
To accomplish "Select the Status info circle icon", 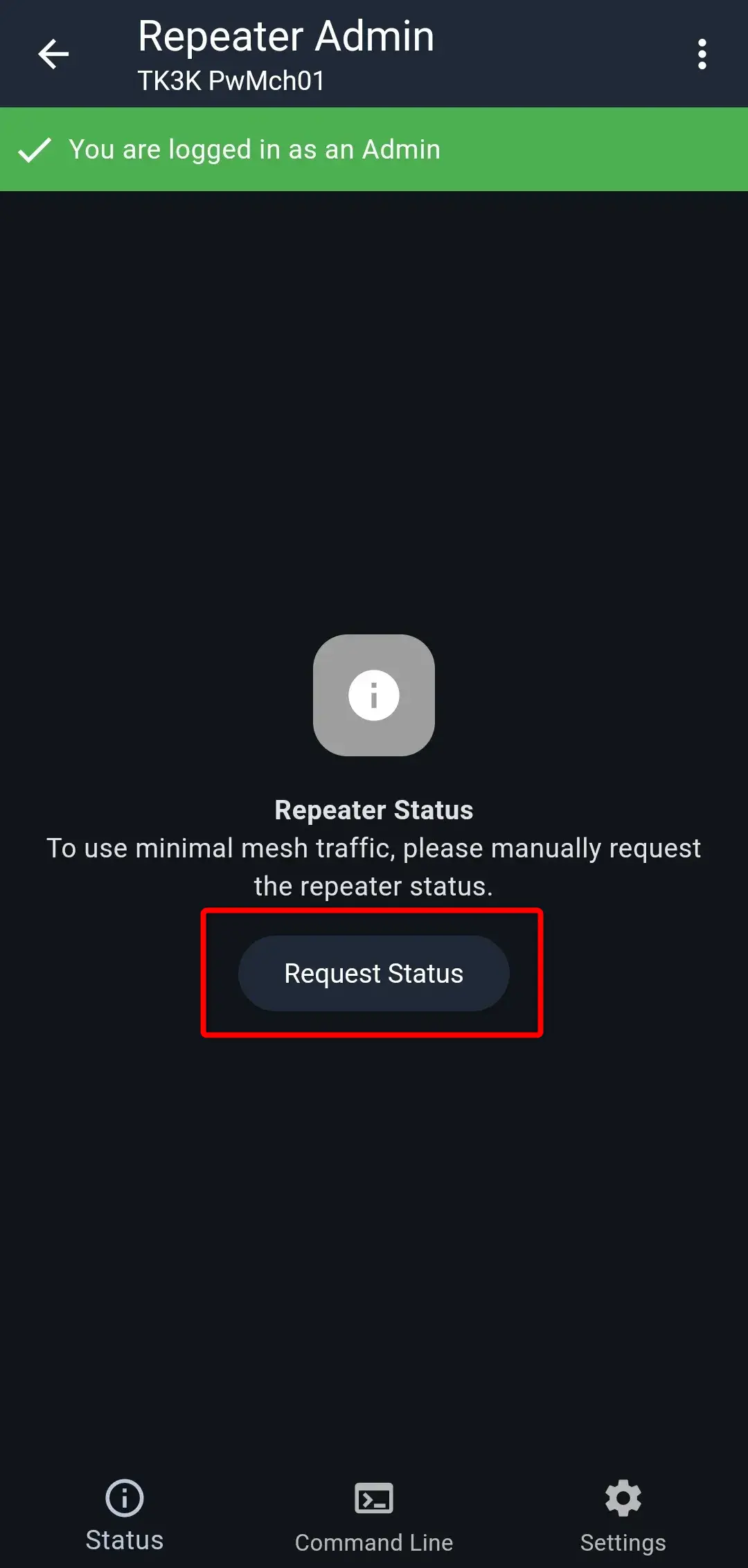I will [125, 1498].
